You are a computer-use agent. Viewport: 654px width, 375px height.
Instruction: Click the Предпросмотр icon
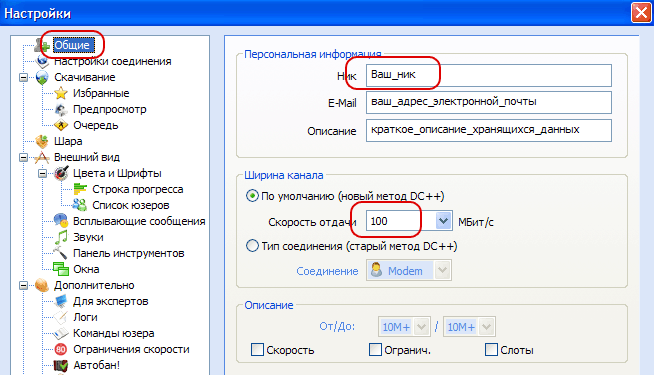(61, 109)
